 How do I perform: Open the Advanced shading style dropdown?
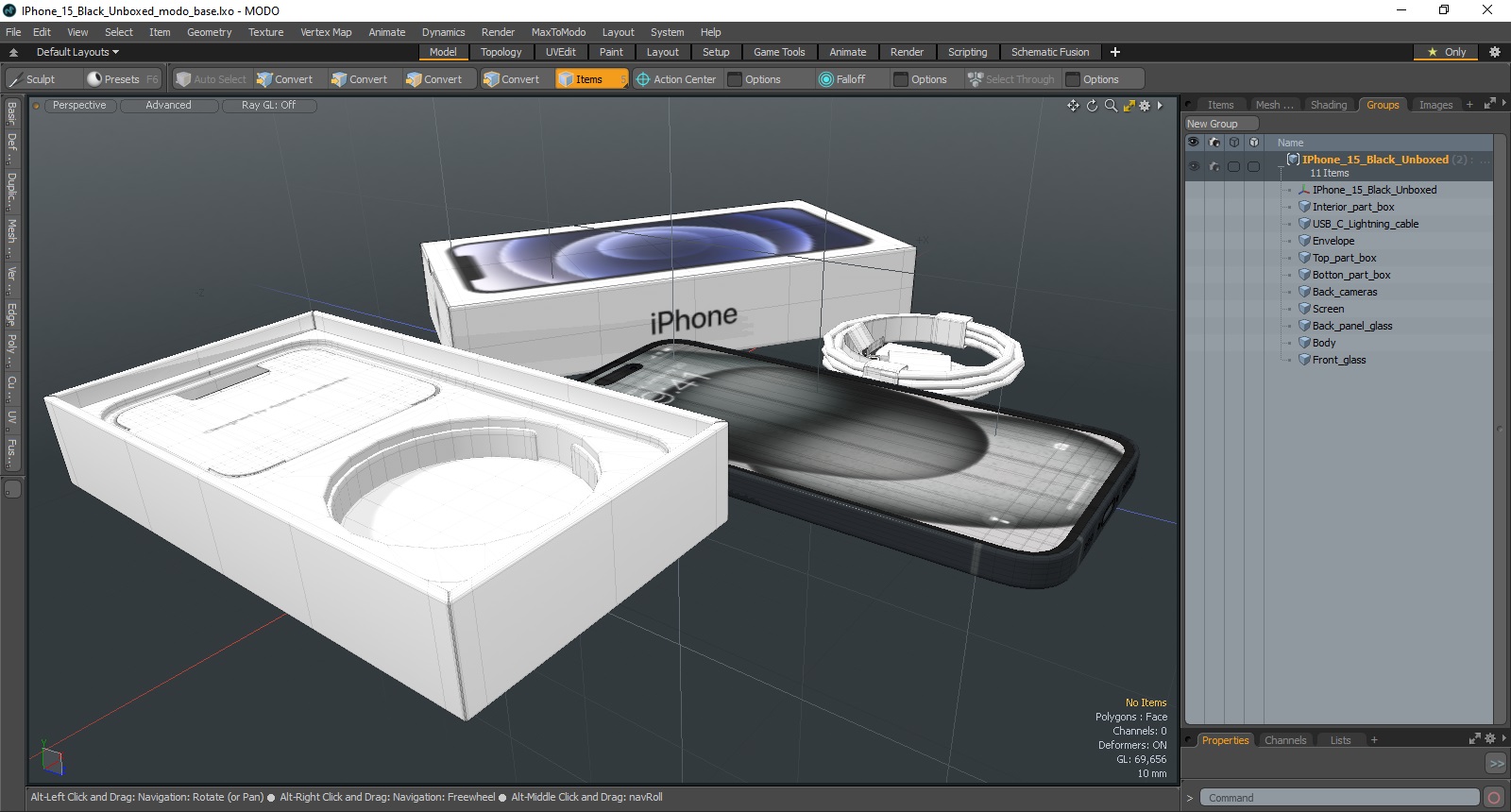(168, 106)
